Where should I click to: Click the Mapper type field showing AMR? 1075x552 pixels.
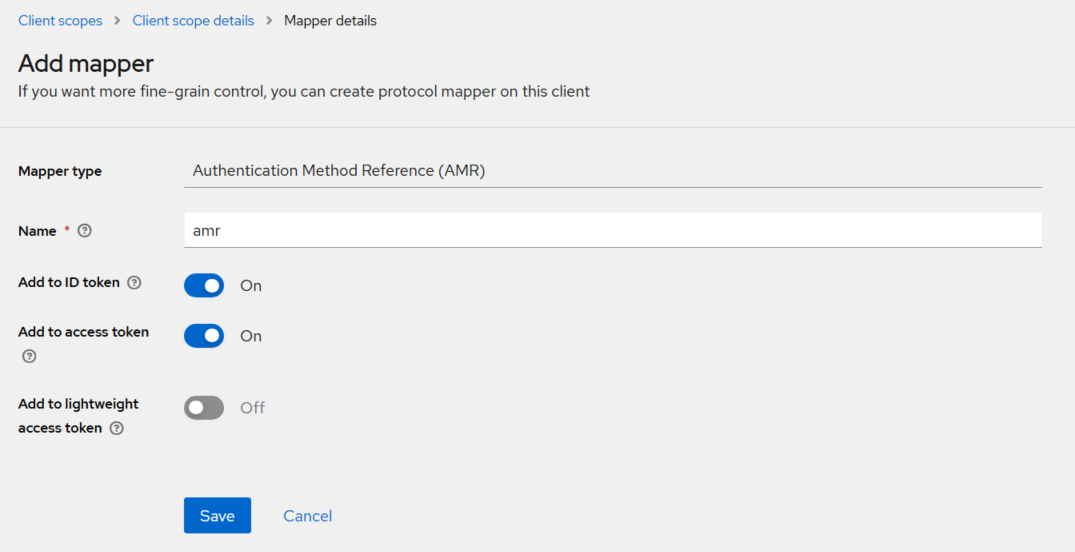point(612,171)
